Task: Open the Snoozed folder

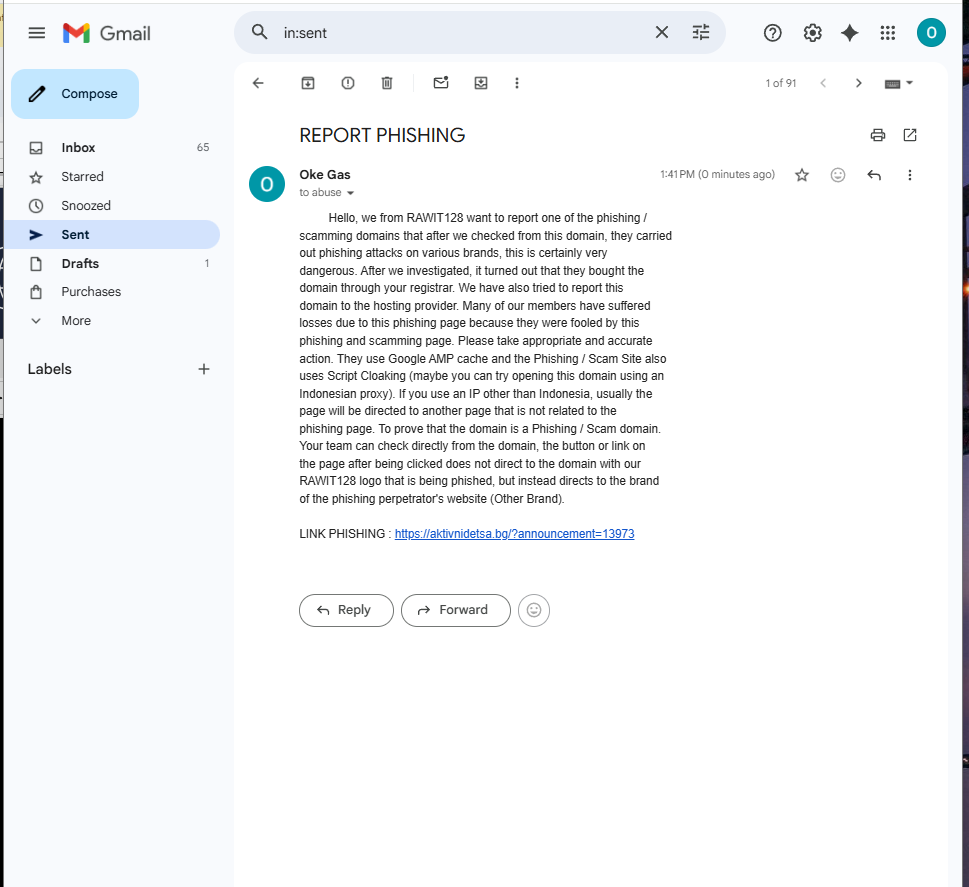Action: (112, 206)
